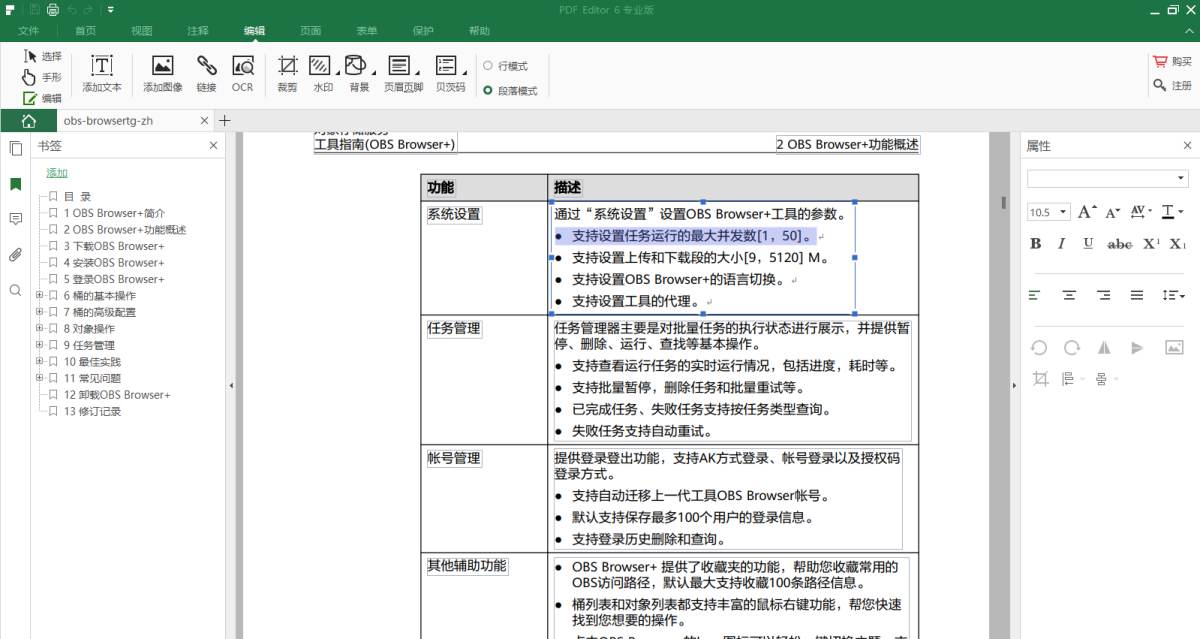
Task: Apply bold formatting in properties panel
Action: pyautogui.click(x=1035, y=243)
